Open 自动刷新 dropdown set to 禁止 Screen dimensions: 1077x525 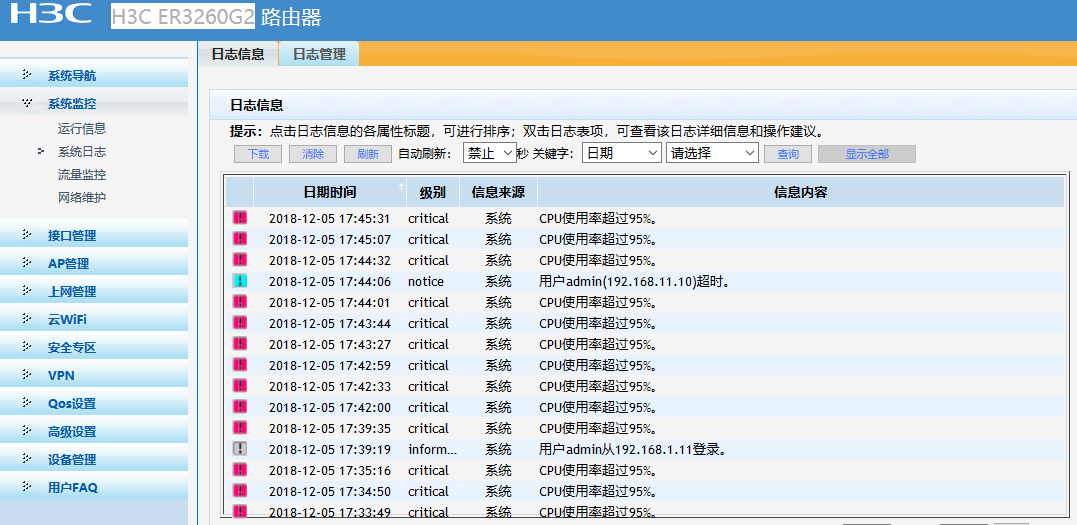[490, 153]
